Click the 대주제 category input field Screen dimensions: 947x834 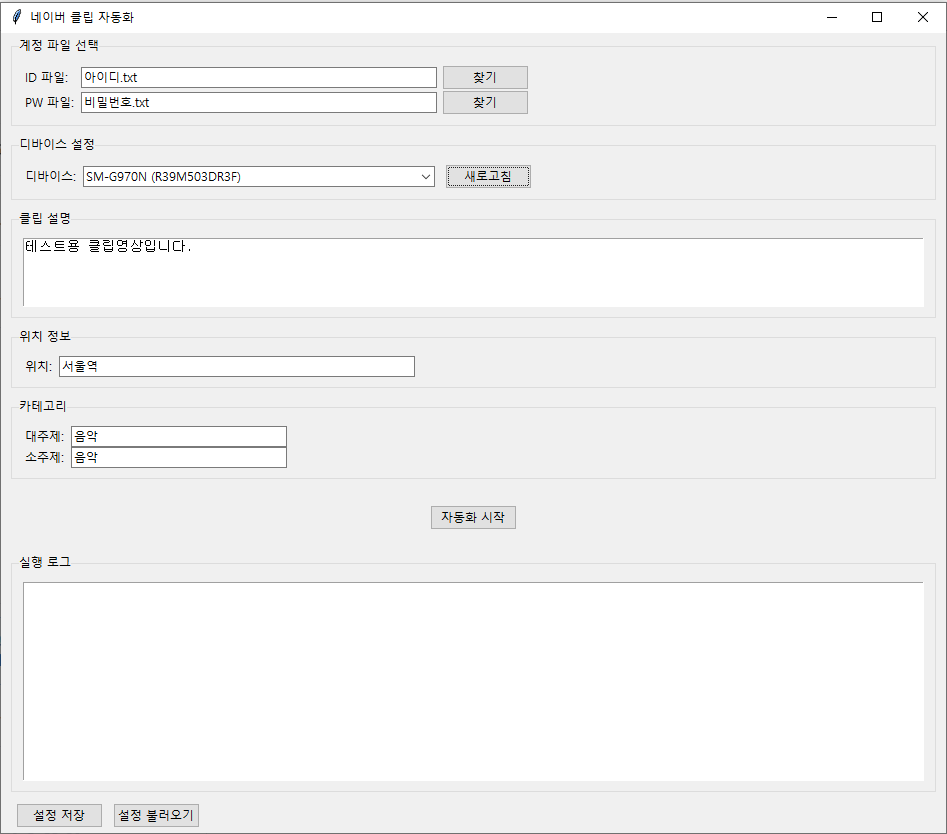[178, 436]
